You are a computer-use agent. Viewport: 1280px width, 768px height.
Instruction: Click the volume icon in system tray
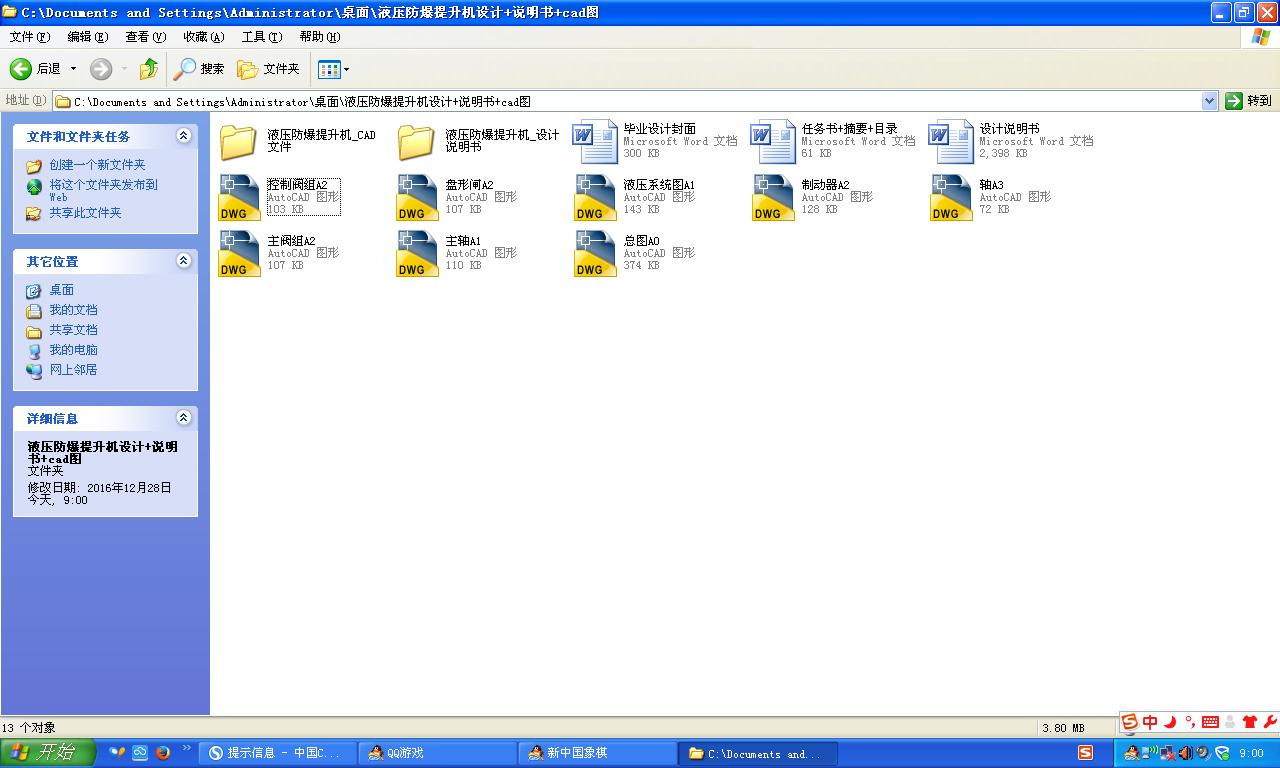tap(1185, 753)
